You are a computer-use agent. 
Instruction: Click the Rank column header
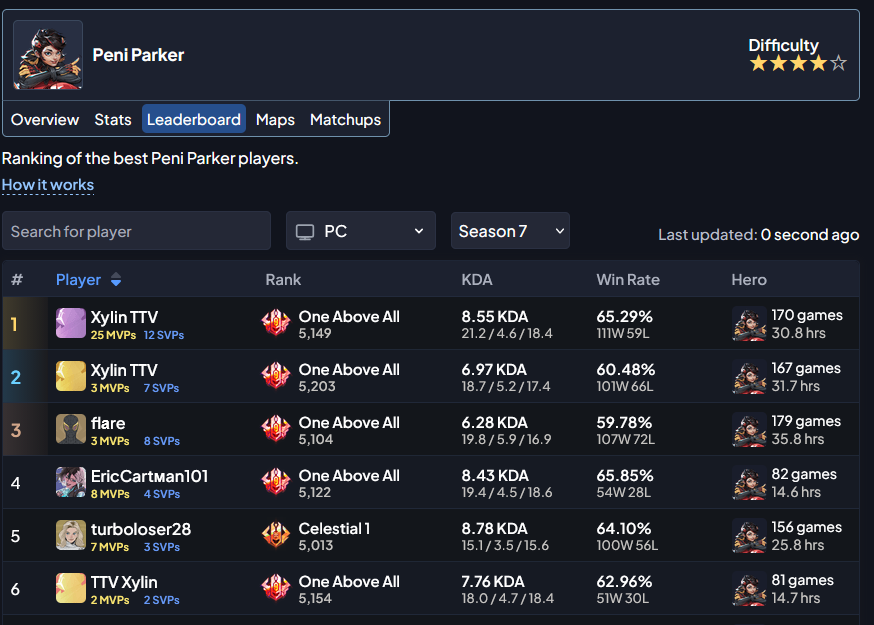click(x=283, y=280)
